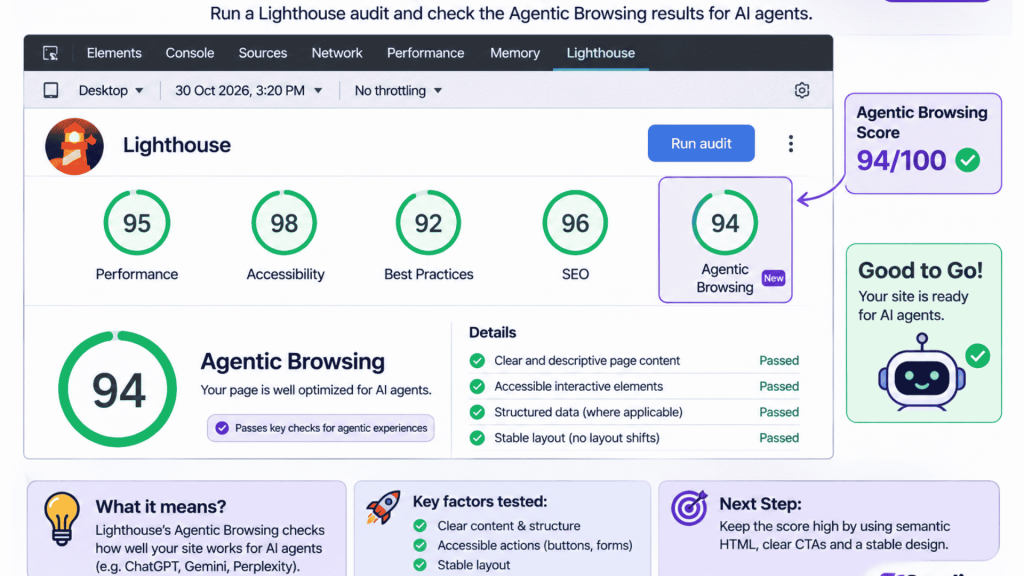Image resolution: width=1024 pixels, height=576 pixels.
Task: Click the New badge on Agentic Browsing
Action: [773, 278]
